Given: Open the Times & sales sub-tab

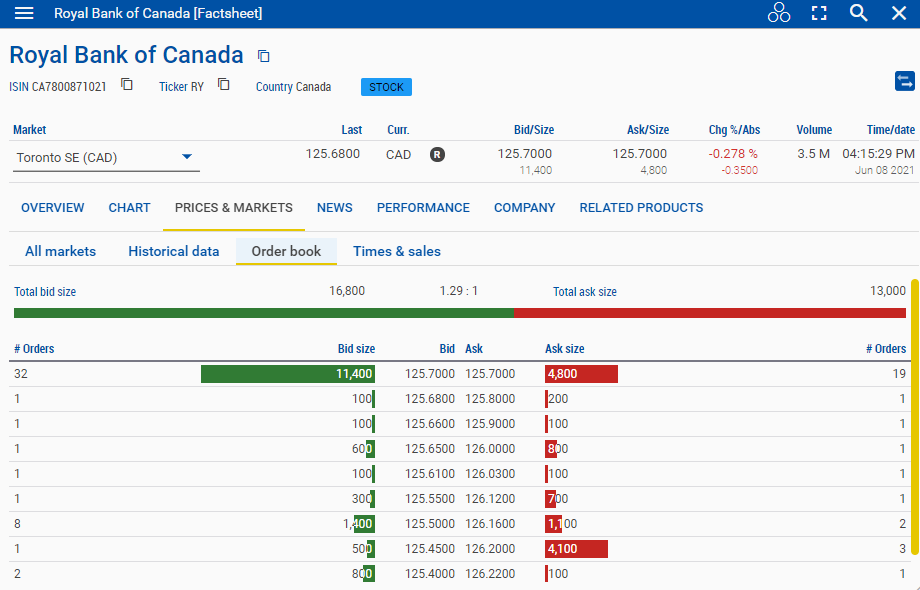Looking at the screenshot, I should point(397,252).
